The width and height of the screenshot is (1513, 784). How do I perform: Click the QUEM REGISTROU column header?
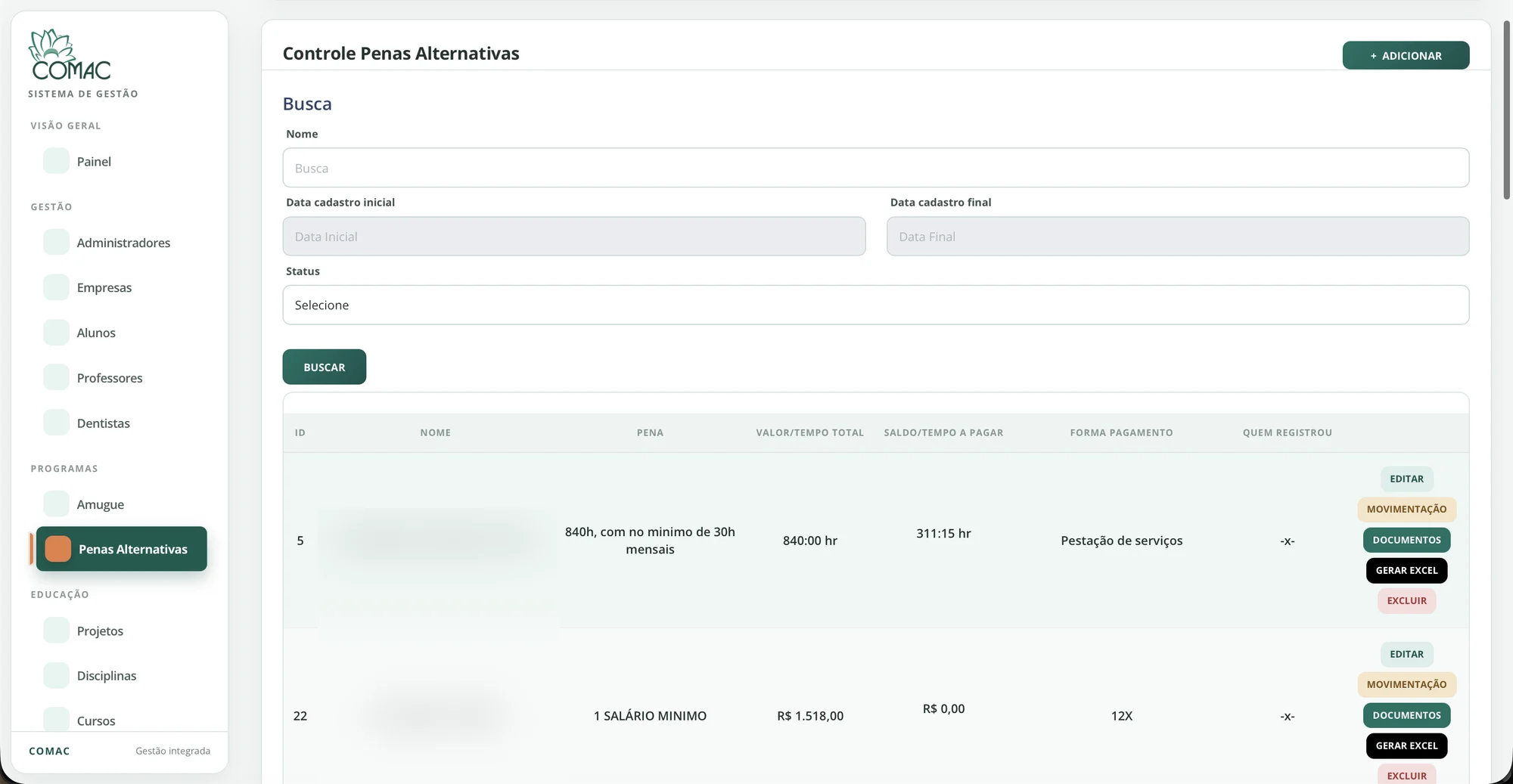click(1287, 432)
